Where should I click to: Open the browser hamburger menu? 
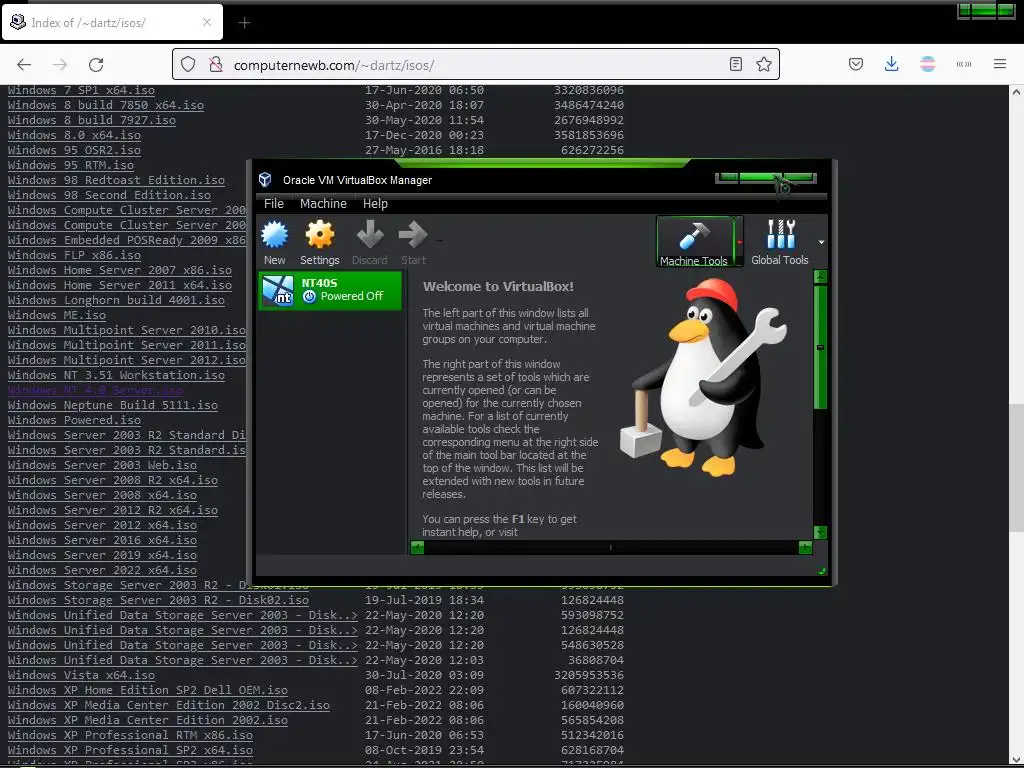999,64
